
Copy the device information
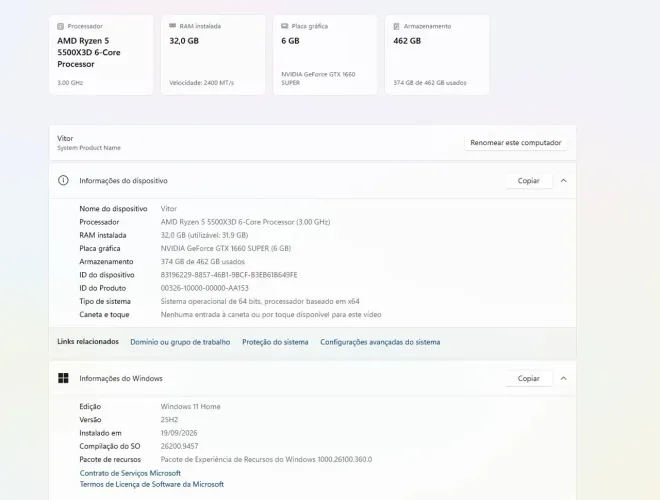coord(529,181)
